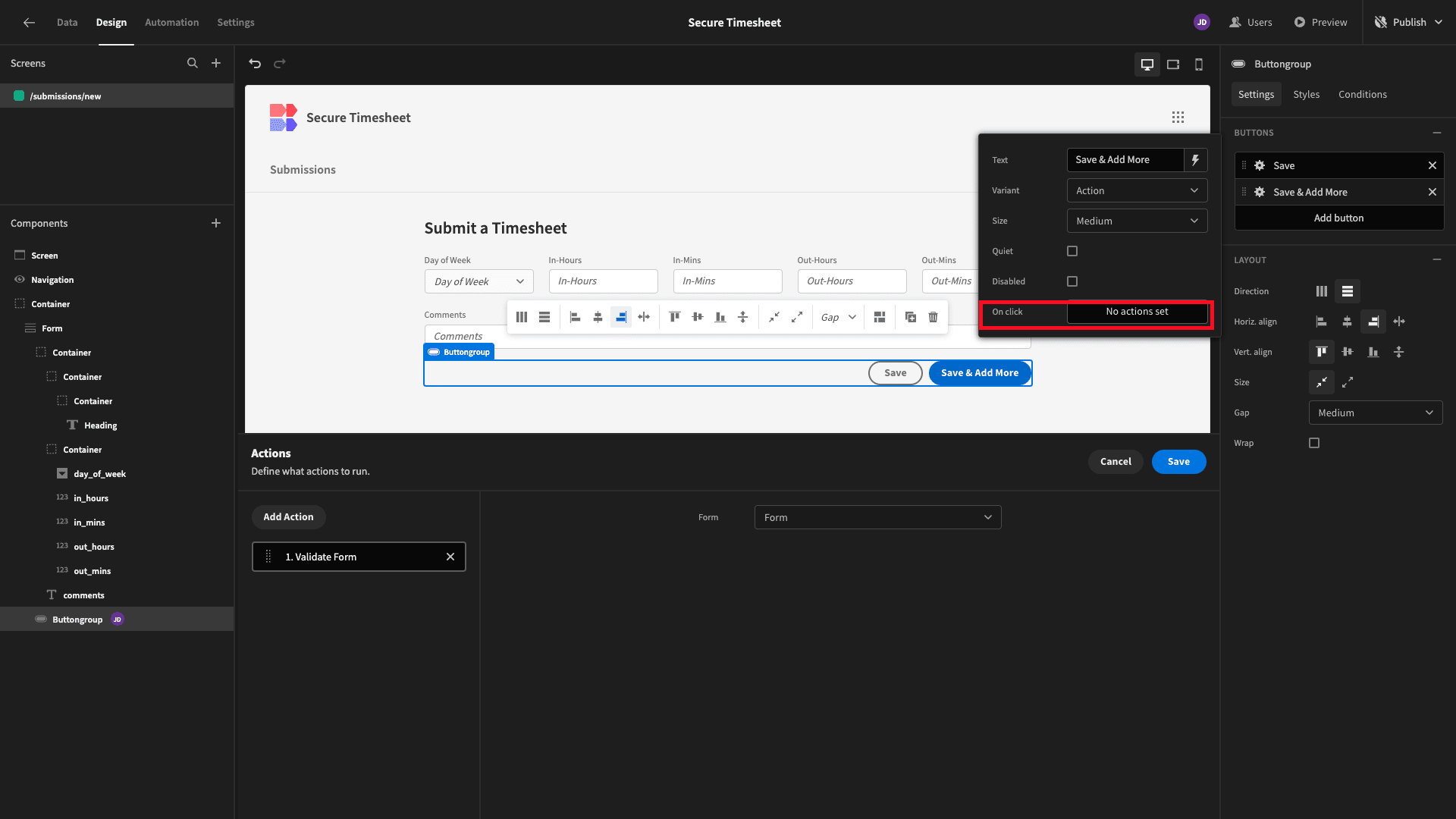Viewport: 1456px width, 819px height.
Task: Click the lightning bolt binding icon
Action: 1195,160
